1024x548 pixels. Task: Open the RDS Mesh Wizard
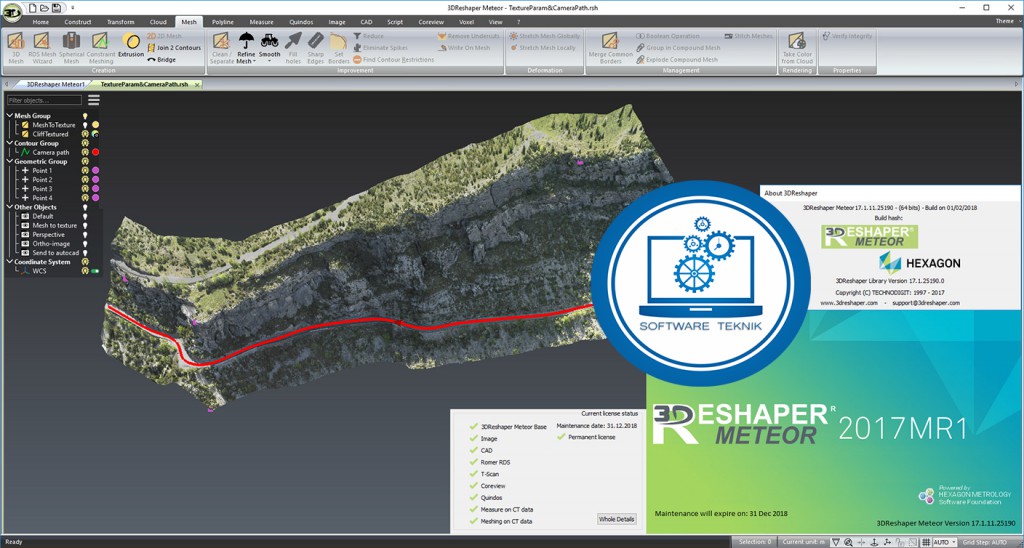pyautogui.click(x=42, y=48)
